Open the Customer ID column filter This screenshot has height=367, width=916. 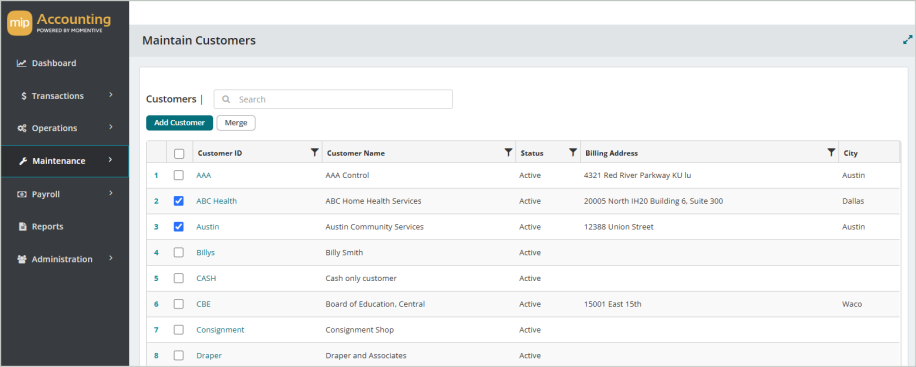[315, 153]
